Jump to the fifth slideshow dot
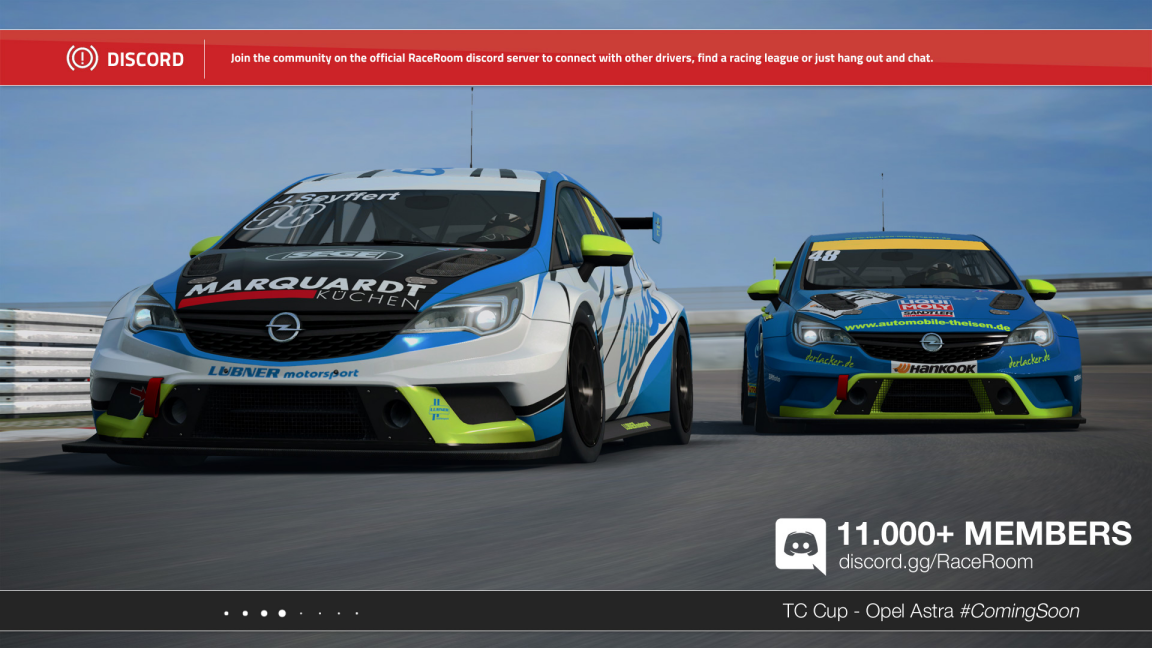Image resolution: width=1152 pixels, height=648 pixels. point(301,613)
